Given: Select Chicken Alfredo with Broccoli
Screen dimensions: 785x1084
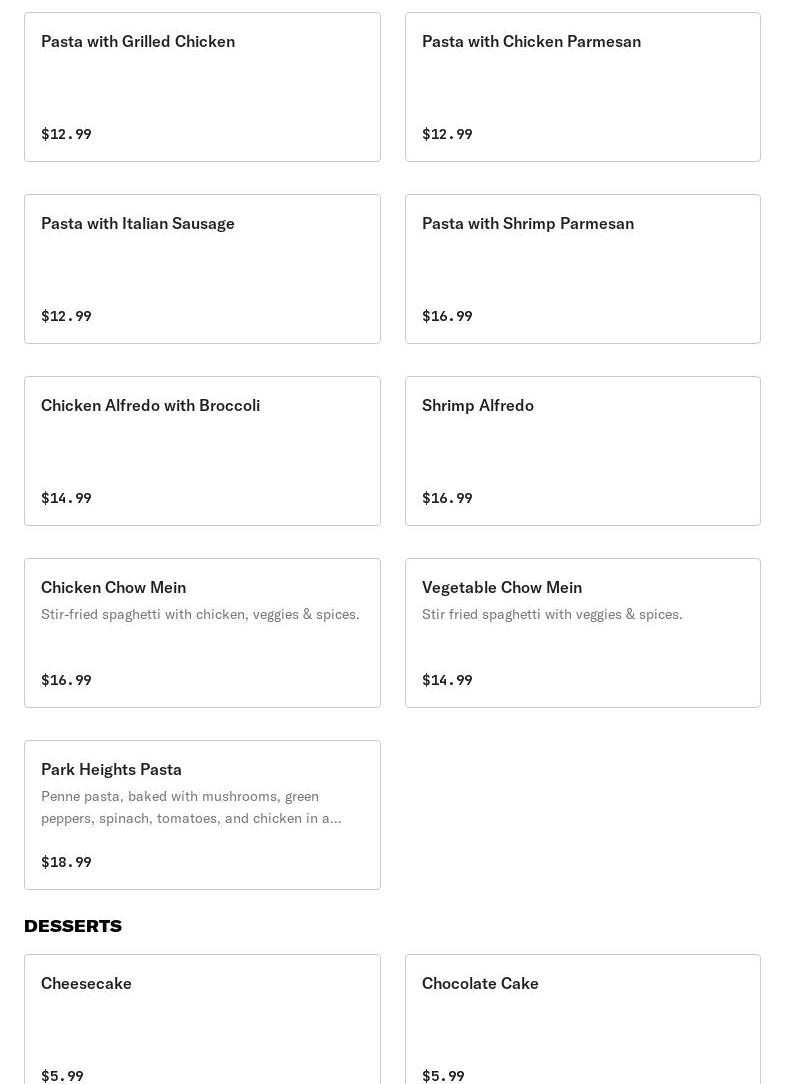Looking at the screenshot, I should pyautogui.click(x=202, y=451).
